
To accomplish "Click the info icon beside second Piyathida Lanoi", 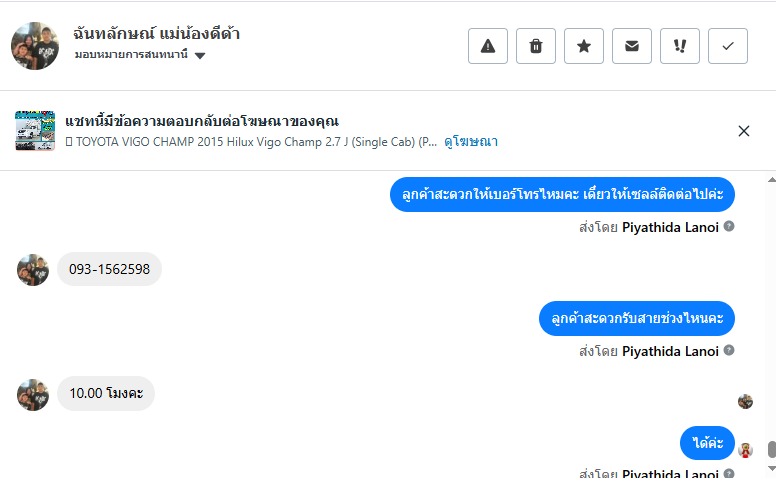I will coord(729,350).
